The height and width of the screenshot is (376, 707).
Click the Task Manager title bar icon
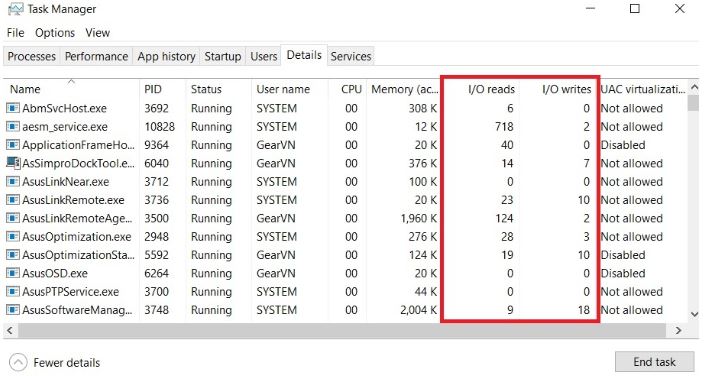click(15, 9)
